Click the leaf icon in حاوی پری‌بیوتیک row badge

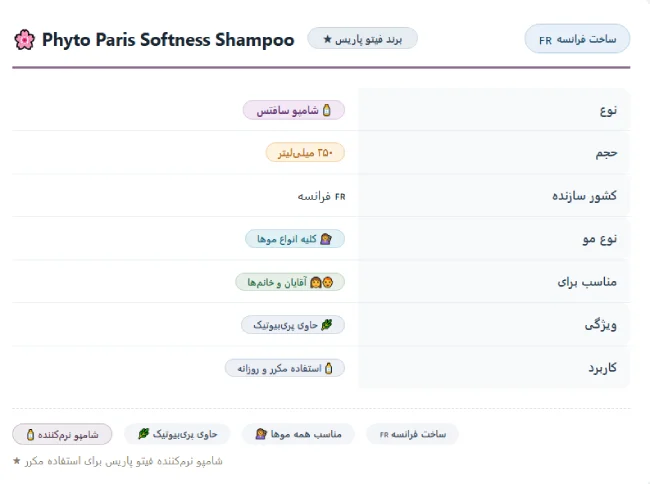click(x=327, y=325)
